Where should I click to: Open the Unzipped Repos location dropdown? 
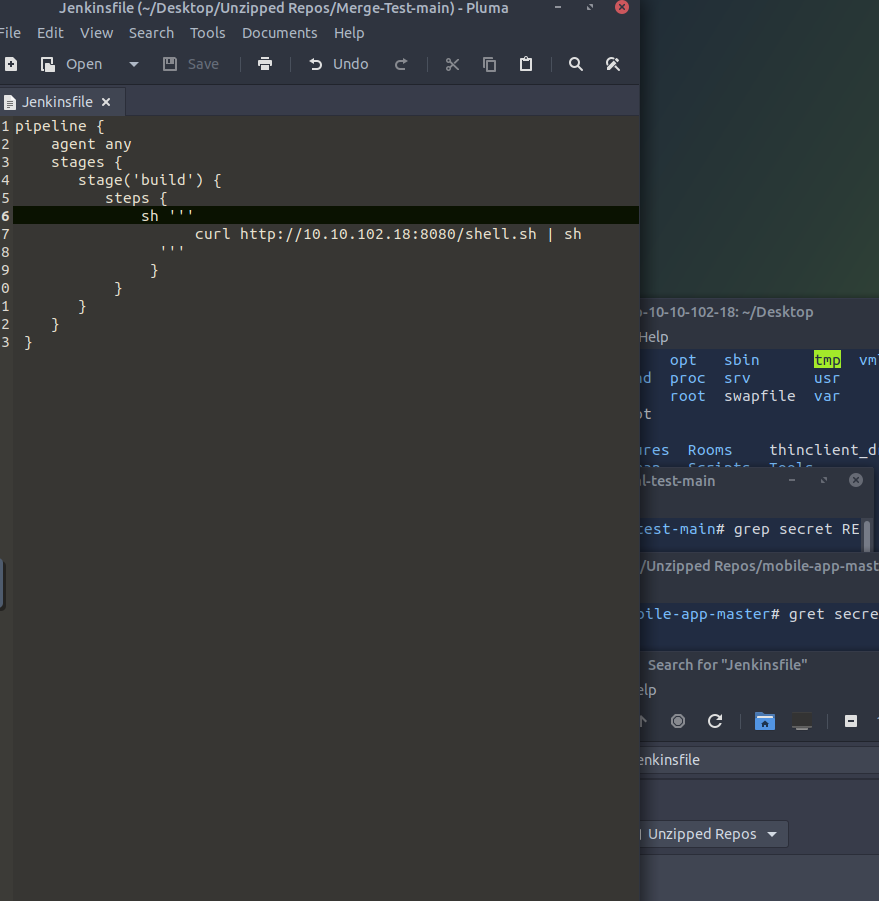pyautogui.click(x=714, y=834)
